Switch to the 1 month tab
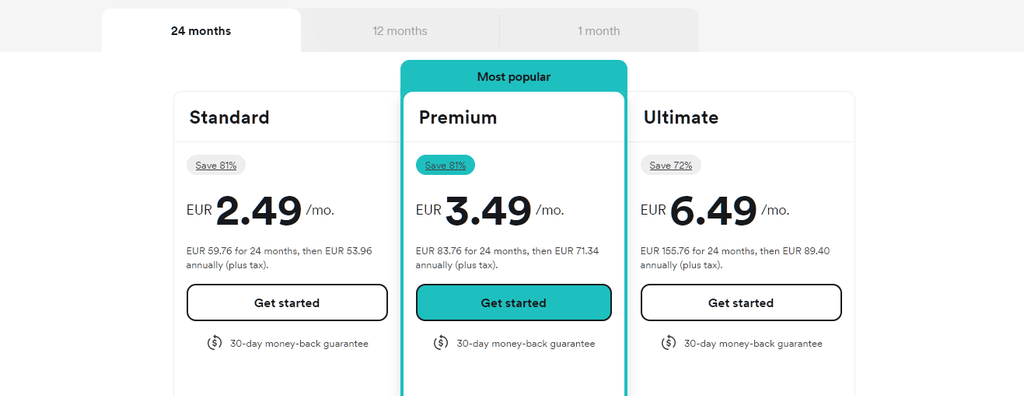This screenshot has width=1024, height=396. (599, 31)
